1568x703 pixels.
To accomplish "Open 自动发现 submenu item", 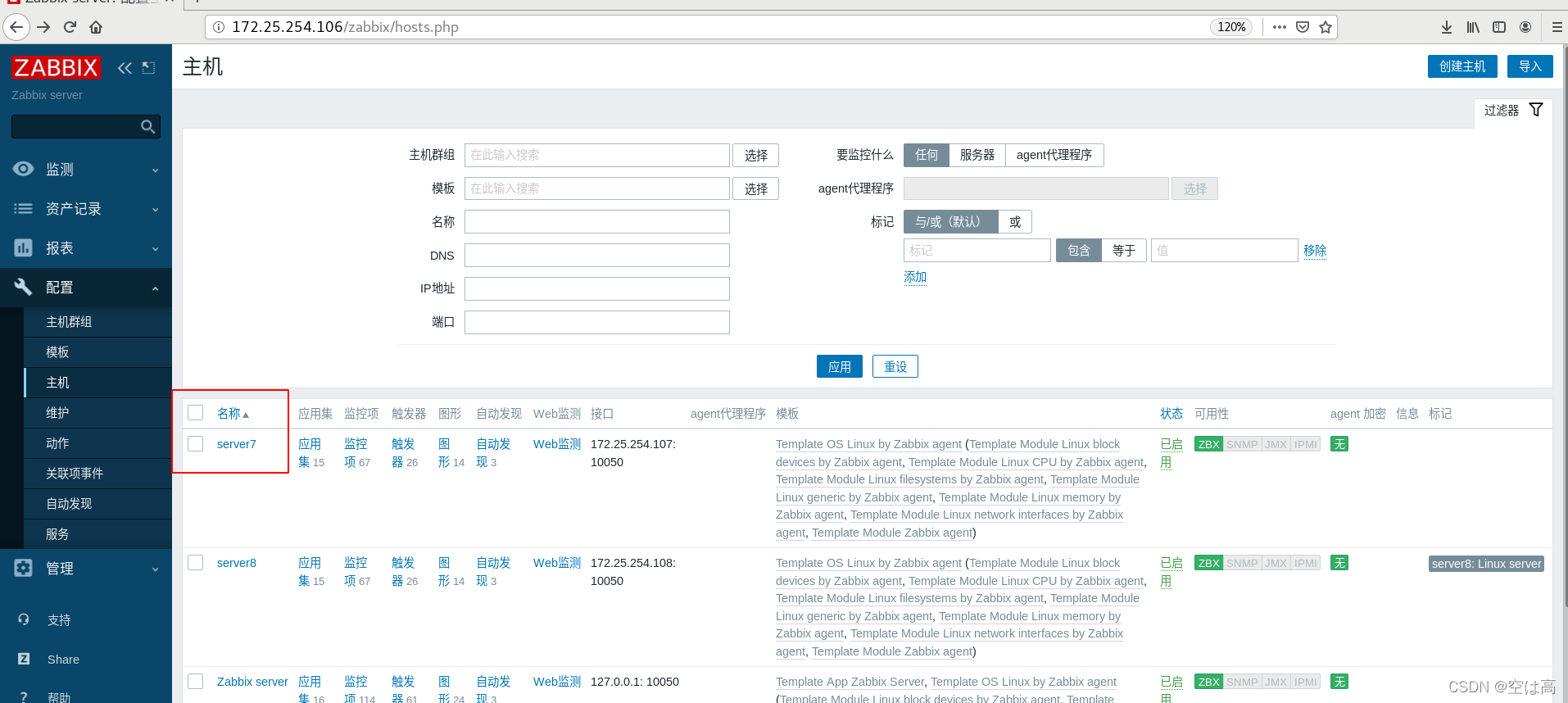I will (x=97, y=504).
